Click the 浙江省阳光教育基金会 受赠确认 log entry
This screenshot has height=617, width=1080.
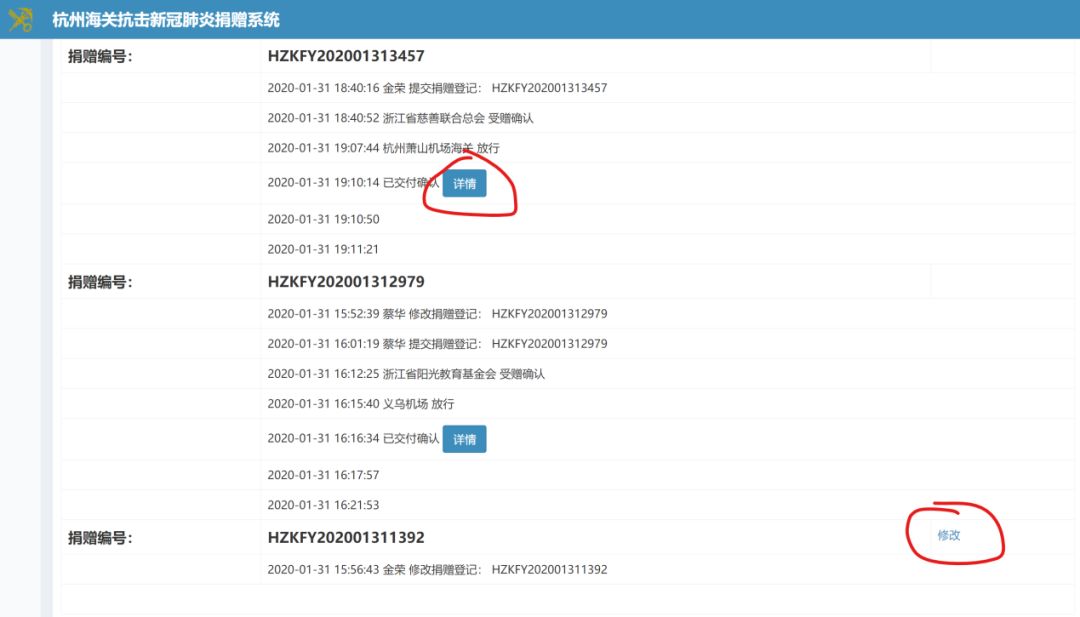click(x=406, y=374)
